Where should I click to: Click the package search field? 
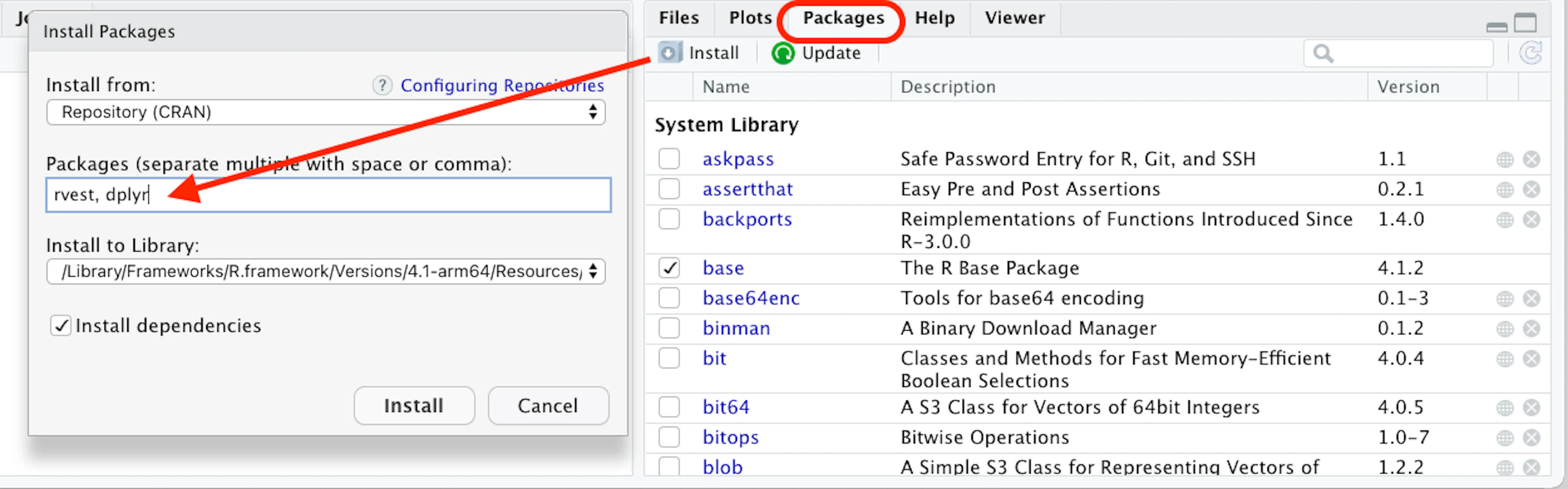[x=1398, y=53]
